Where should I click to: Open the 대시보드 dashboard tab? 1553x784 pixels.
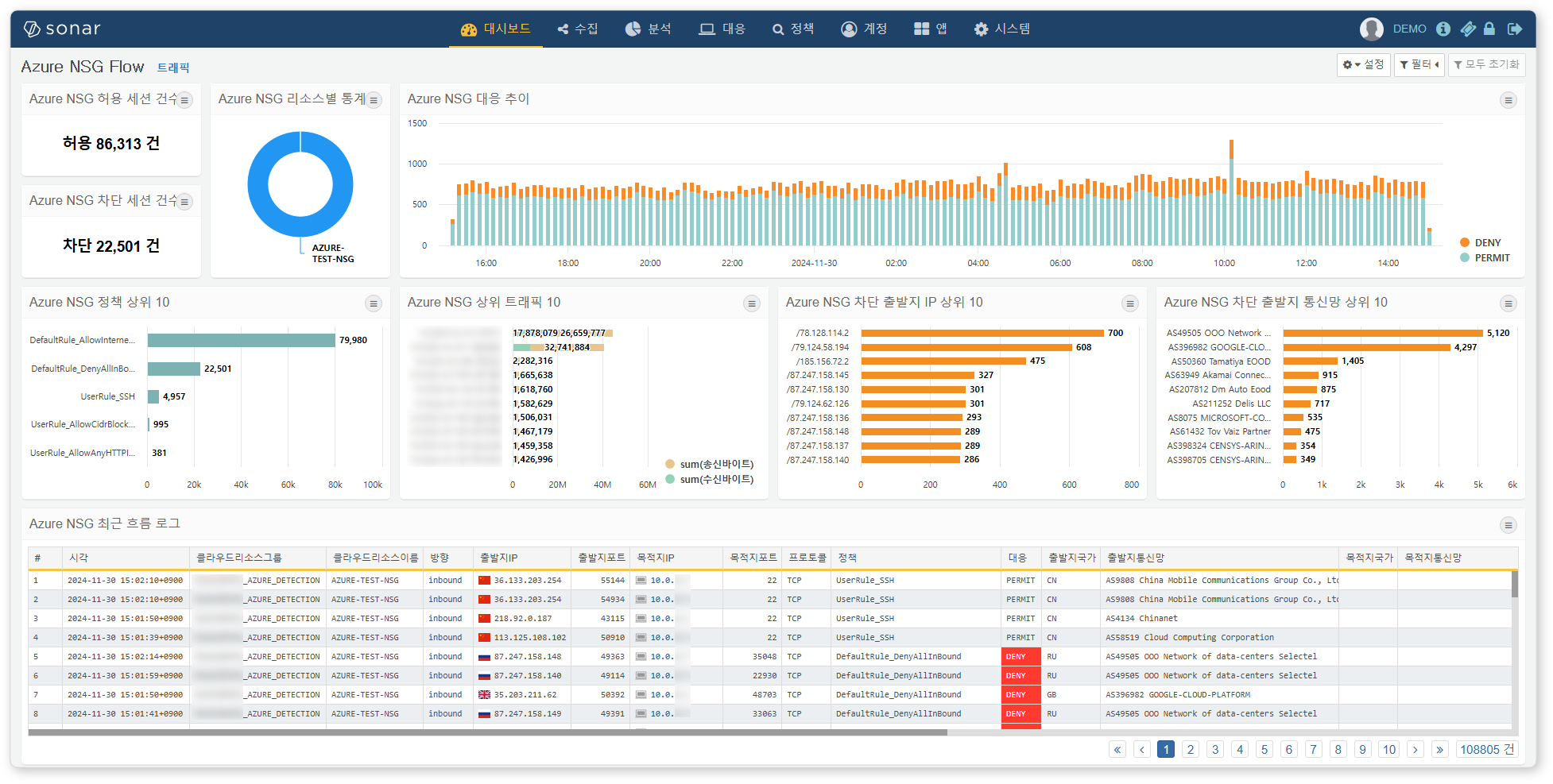point(496,29)
